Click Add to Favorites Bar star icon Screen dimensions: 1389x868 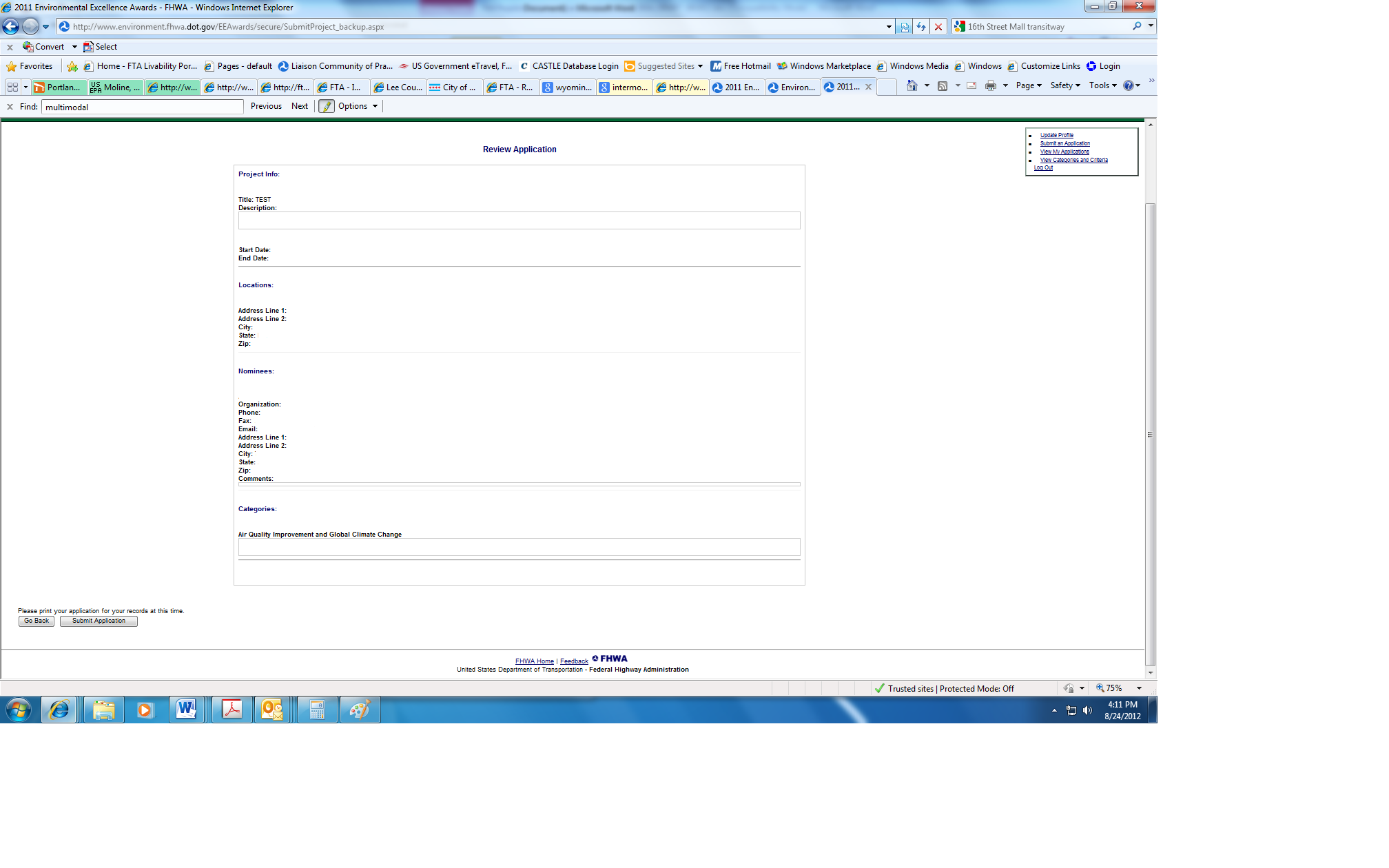[72, 66]
